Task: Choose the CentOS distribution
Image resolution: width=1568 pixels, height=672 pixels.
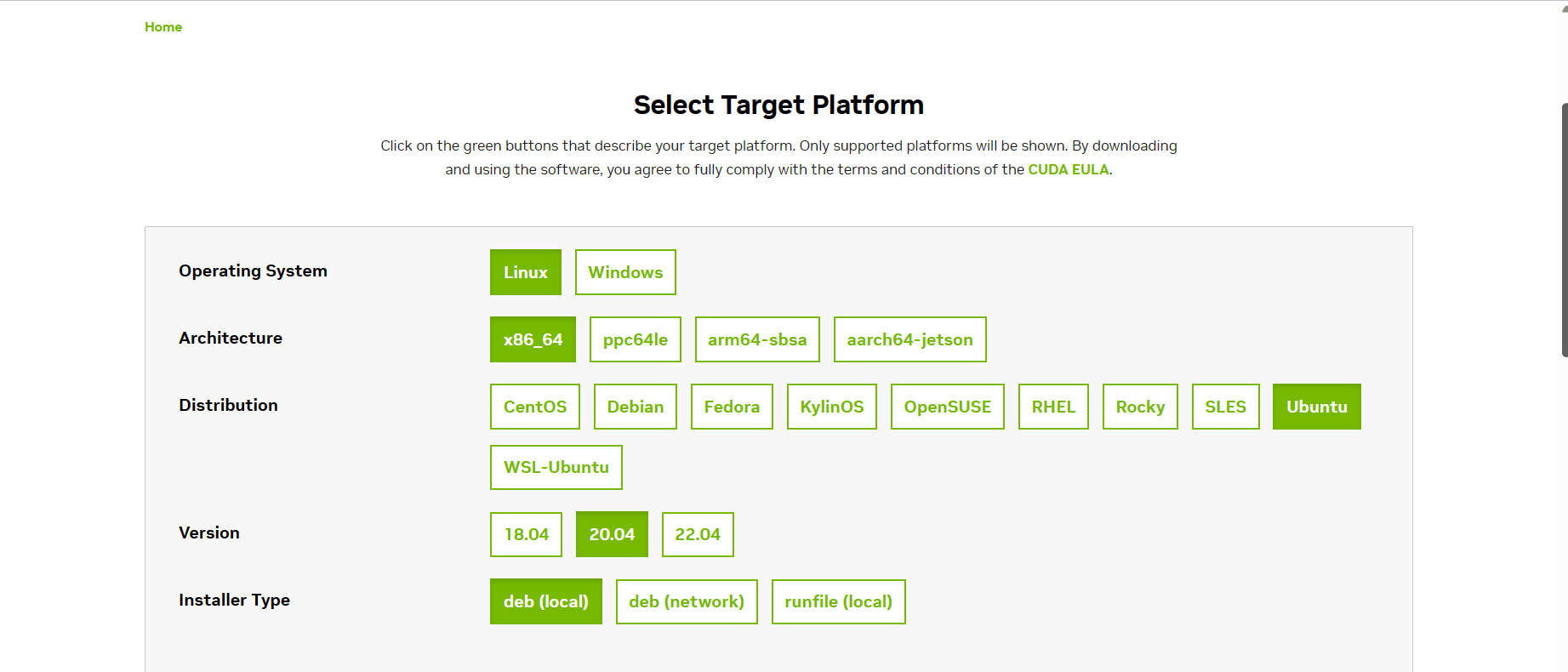Action: click(x=534, y=407)
